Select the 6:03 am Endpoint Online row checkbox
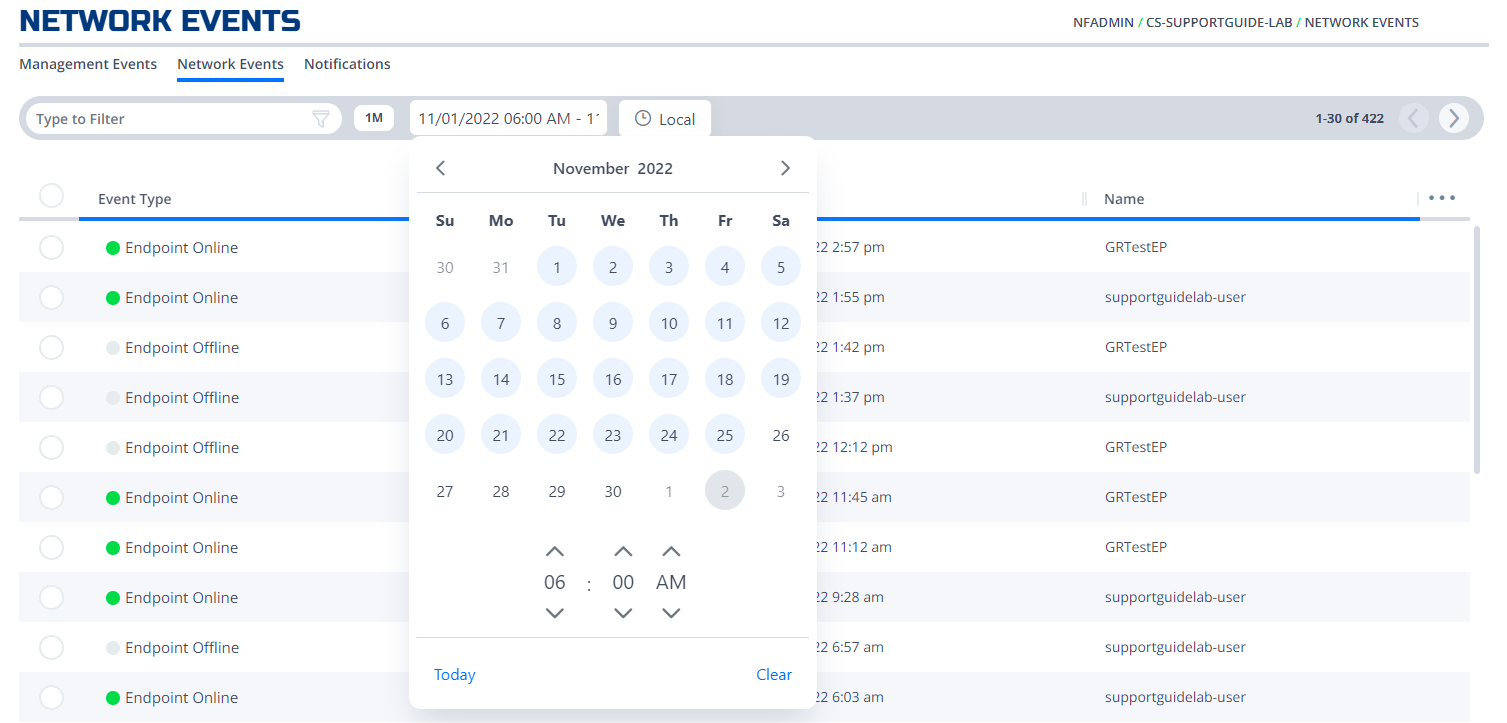Viewport: 1507px width, 723px height. [51, 697]
